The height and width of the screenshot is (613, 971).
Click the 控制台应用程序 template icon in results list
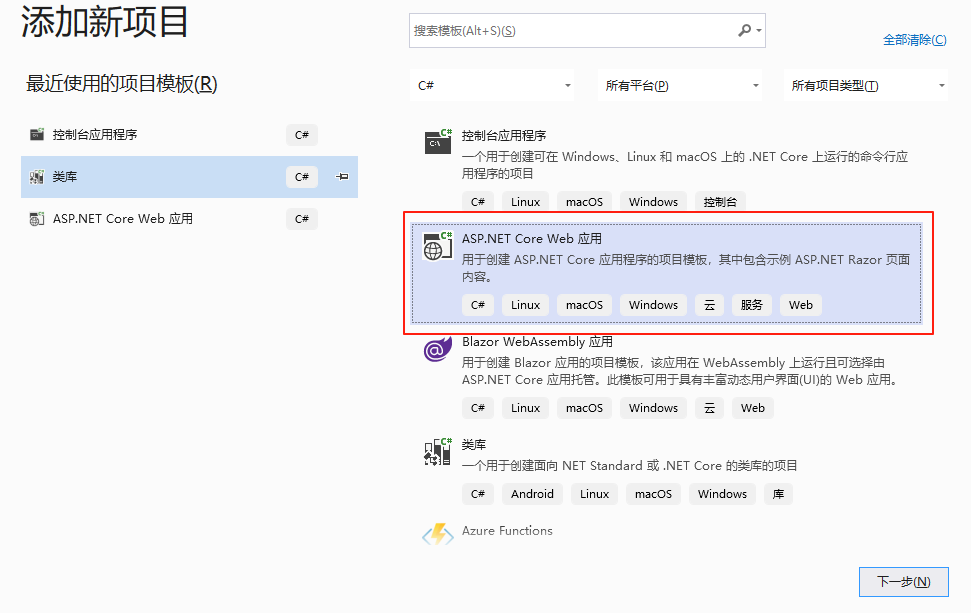(438, 141)
